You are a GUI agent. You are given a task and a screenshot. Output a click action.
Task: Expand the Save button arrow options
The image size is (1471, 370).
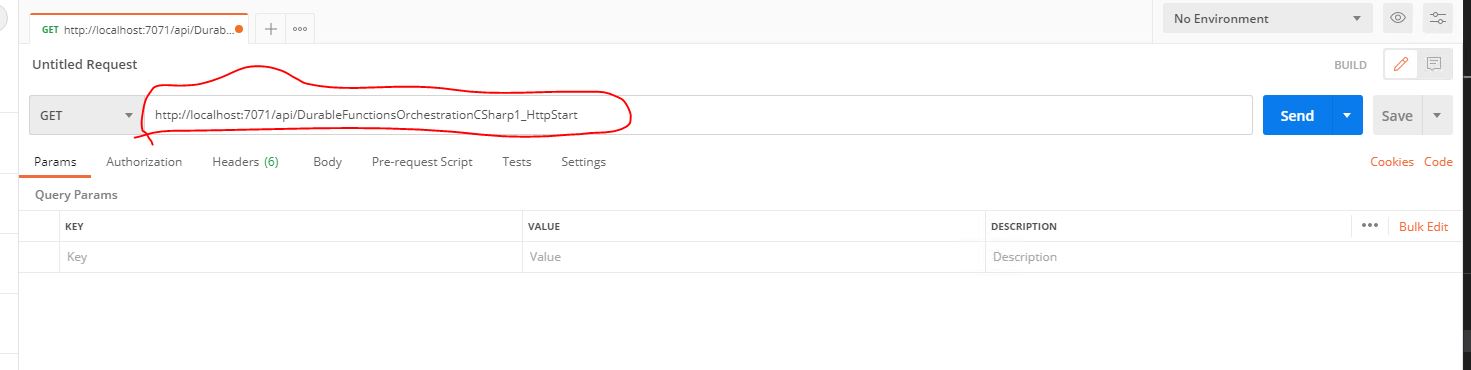tap(1437, 115)
